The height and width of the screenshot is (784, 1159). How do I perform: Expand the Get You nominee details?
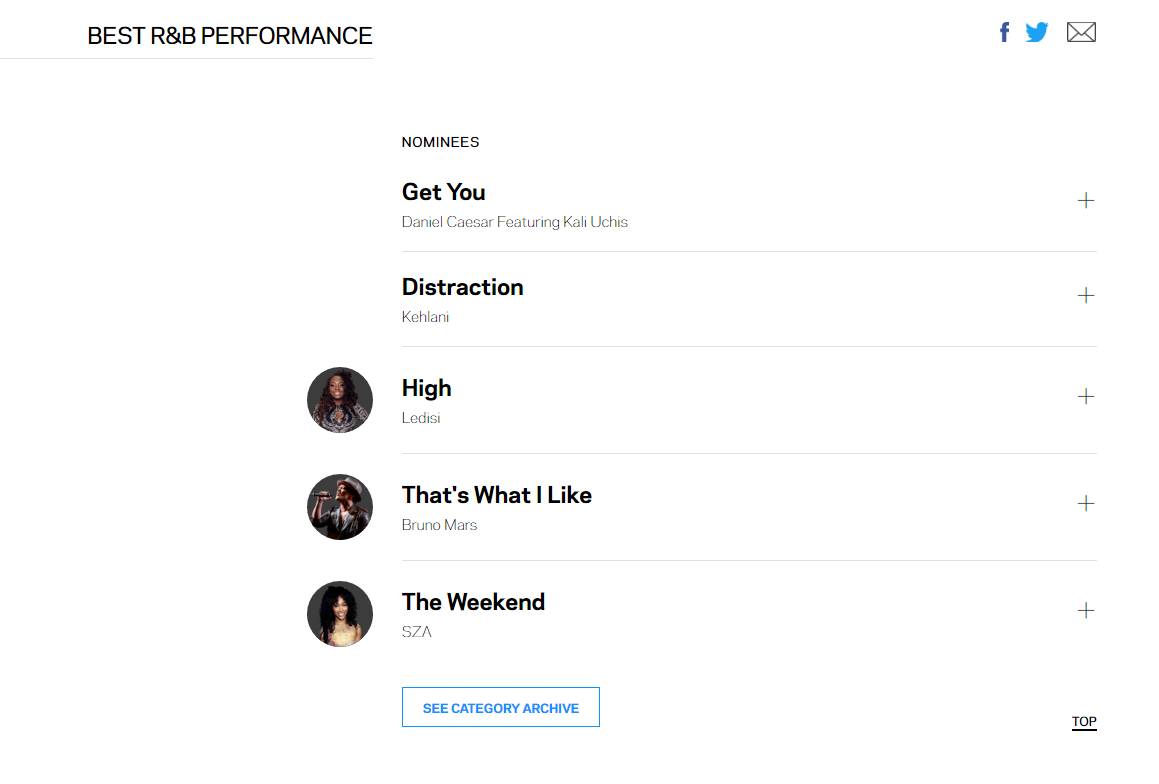tap(1085, 201)
